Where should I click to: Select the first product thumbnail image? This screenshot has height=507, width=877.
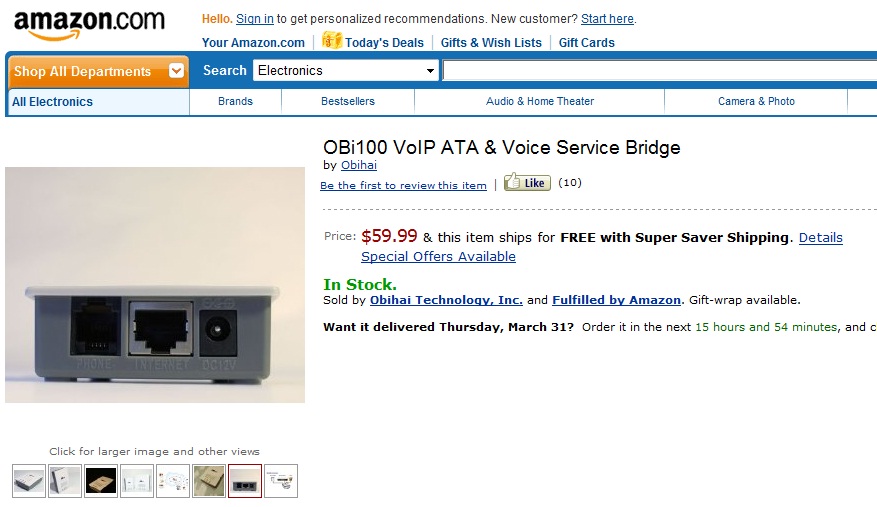click(29, 481)
